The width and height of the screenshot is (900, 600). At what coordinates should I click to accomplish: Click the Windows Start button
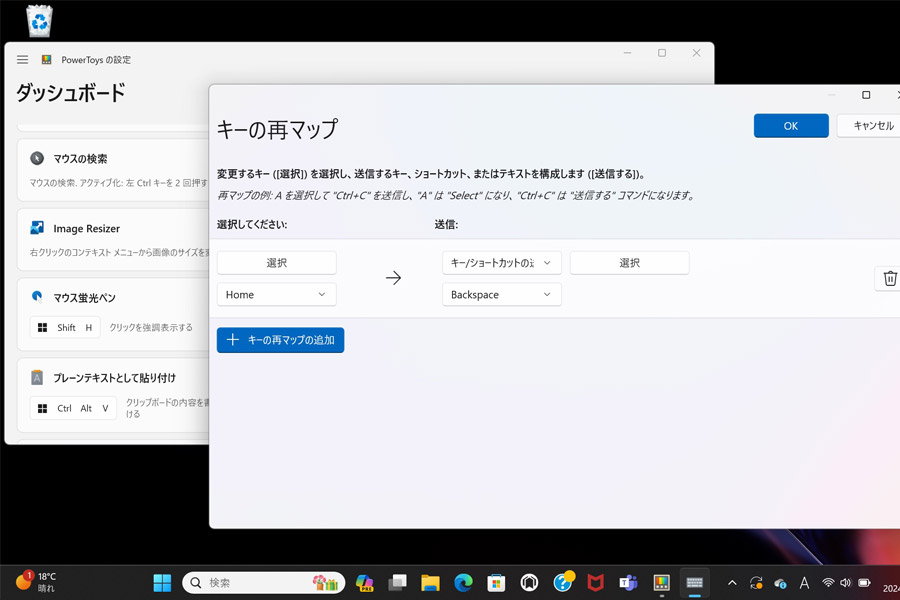click(162, 583)
